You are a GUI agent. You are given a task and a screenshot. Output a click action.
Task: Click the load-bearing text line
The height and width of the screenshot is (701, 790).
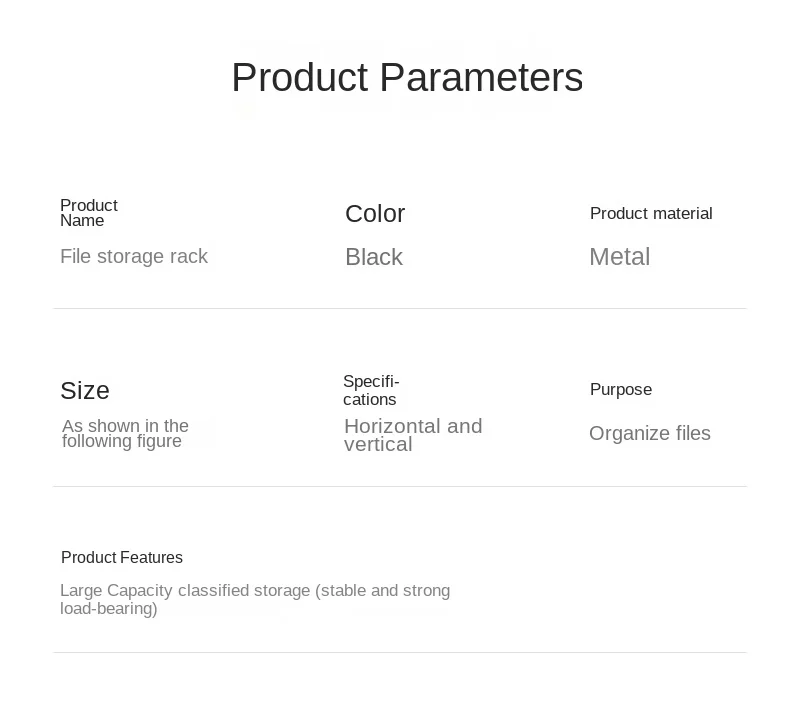(108, 609)
